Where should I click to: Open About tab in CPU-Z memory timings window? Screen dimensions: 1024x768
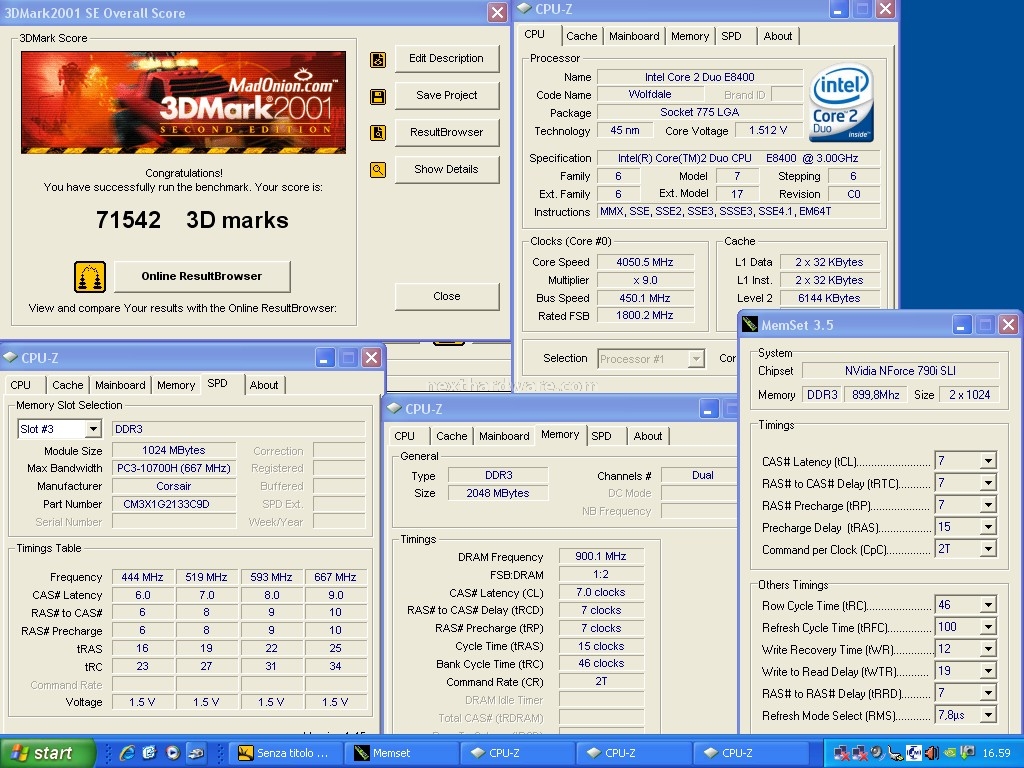click(648, 436)
